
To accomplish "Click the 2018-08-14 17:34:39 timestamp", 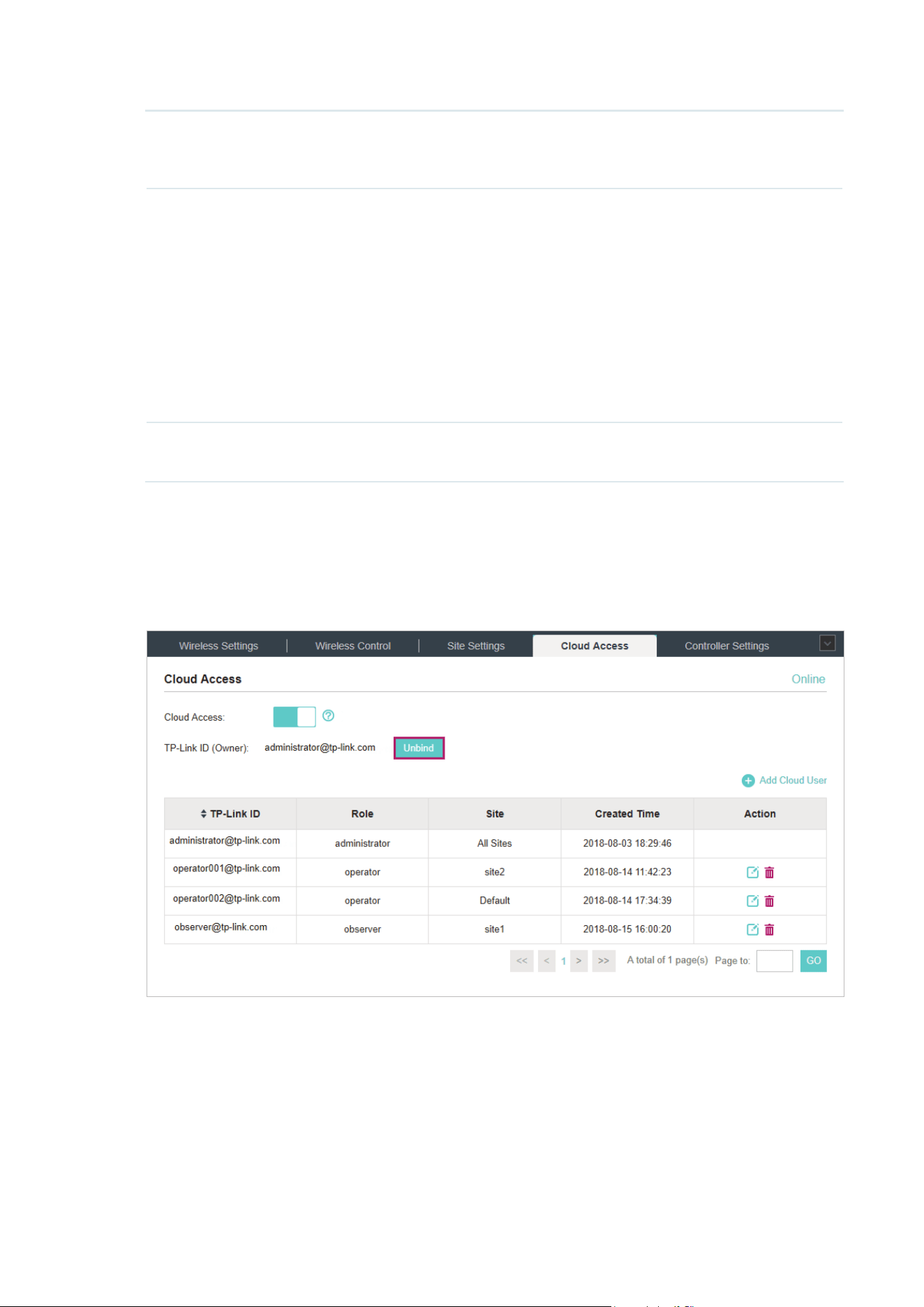I will pos(627,901).
